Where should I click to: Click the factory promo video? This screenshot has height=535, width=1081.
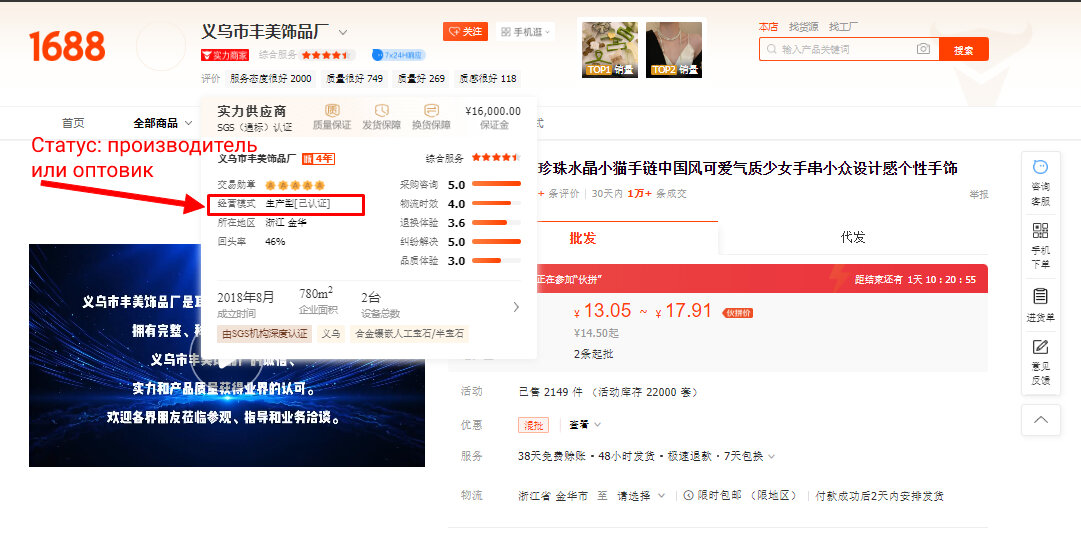227,356
